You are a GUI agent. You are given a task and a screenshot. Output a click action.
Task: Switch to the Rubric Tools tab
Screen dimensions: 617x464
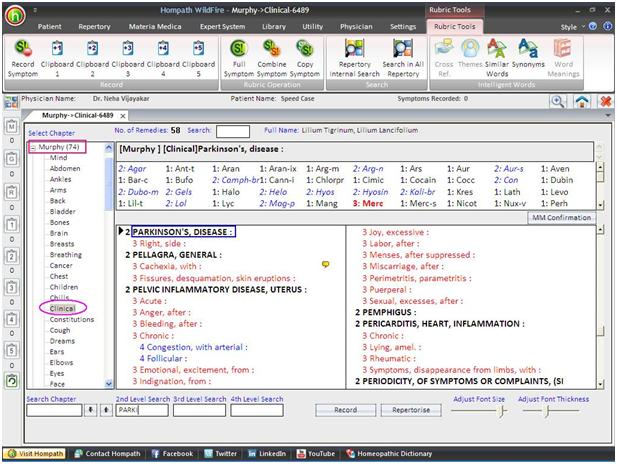(454, 27)
